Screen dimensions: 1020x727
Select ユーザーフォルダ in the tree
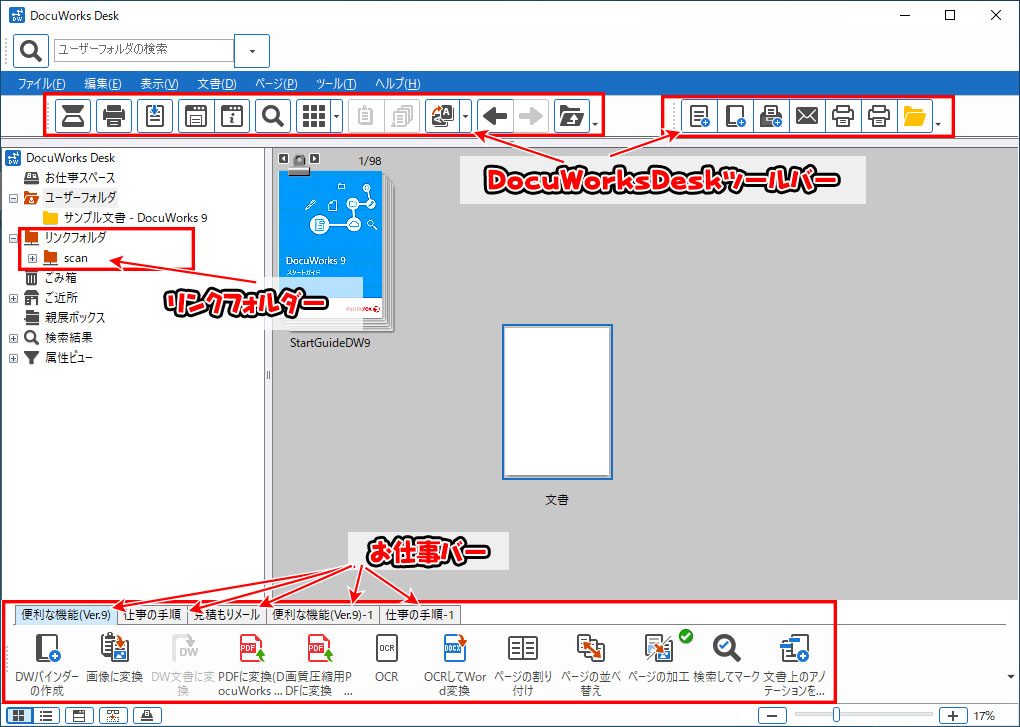(80, 197)
